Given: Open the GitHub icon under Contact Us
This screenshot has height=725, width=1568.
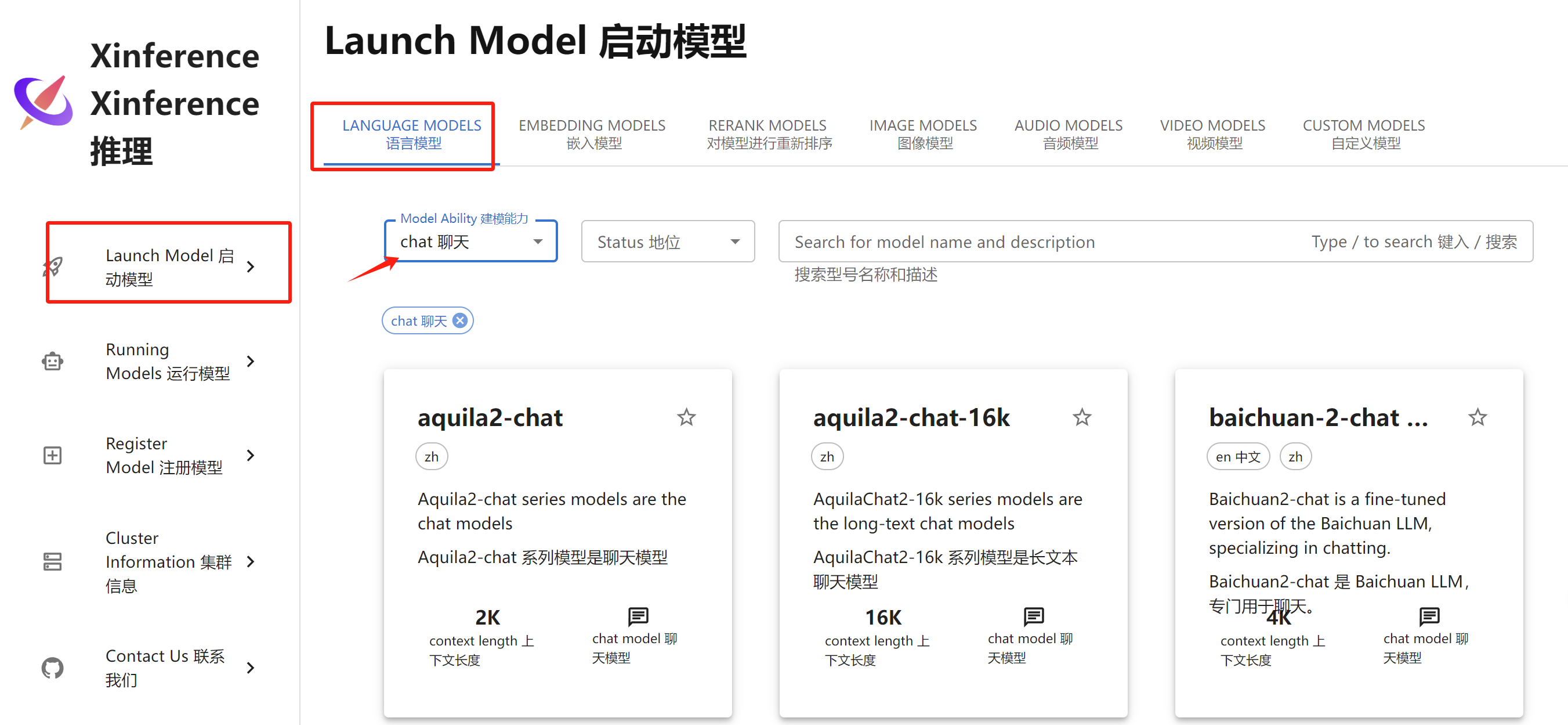Looking at the screenshot, I should coord(52,668).
